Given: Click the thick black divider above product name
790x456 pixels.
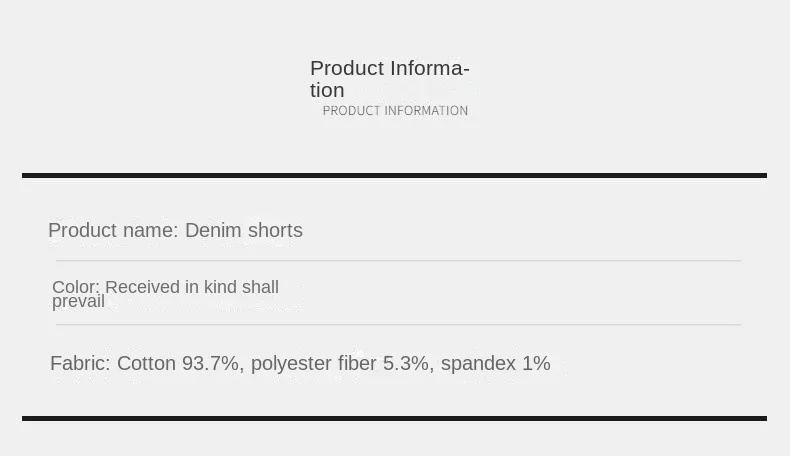Looking at the screenshot, I should point(394,176).
